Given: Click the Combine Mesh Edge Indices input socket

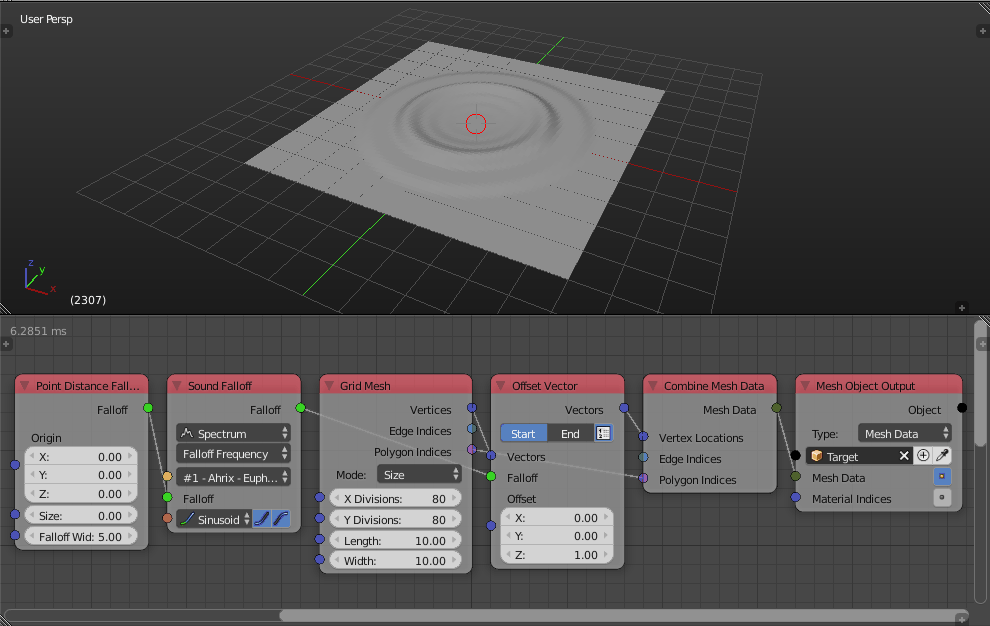Looking at the screenshot, I should click(x=643, y=457).
